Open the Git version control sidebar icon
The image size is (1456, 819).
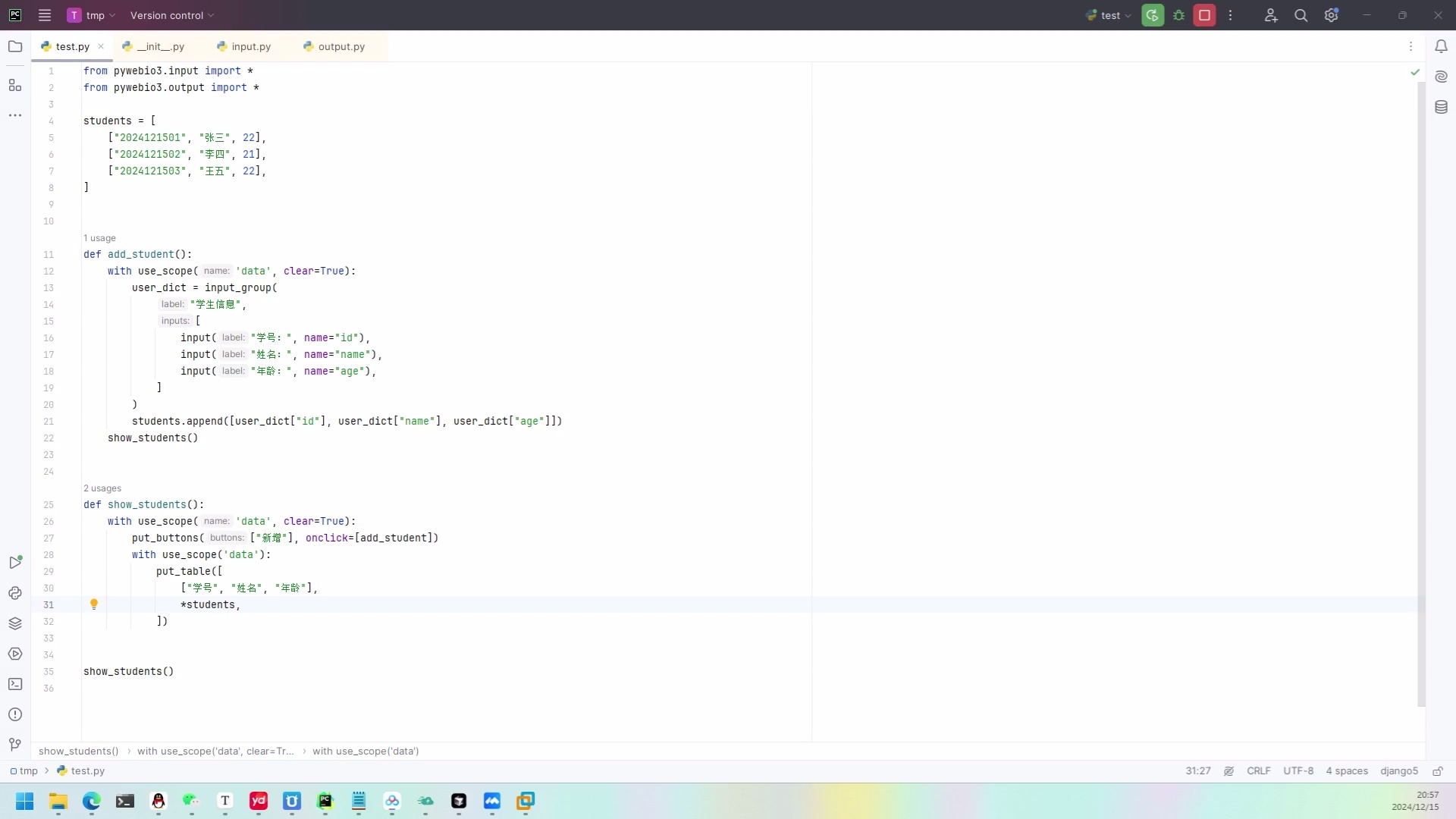(15, 745)
